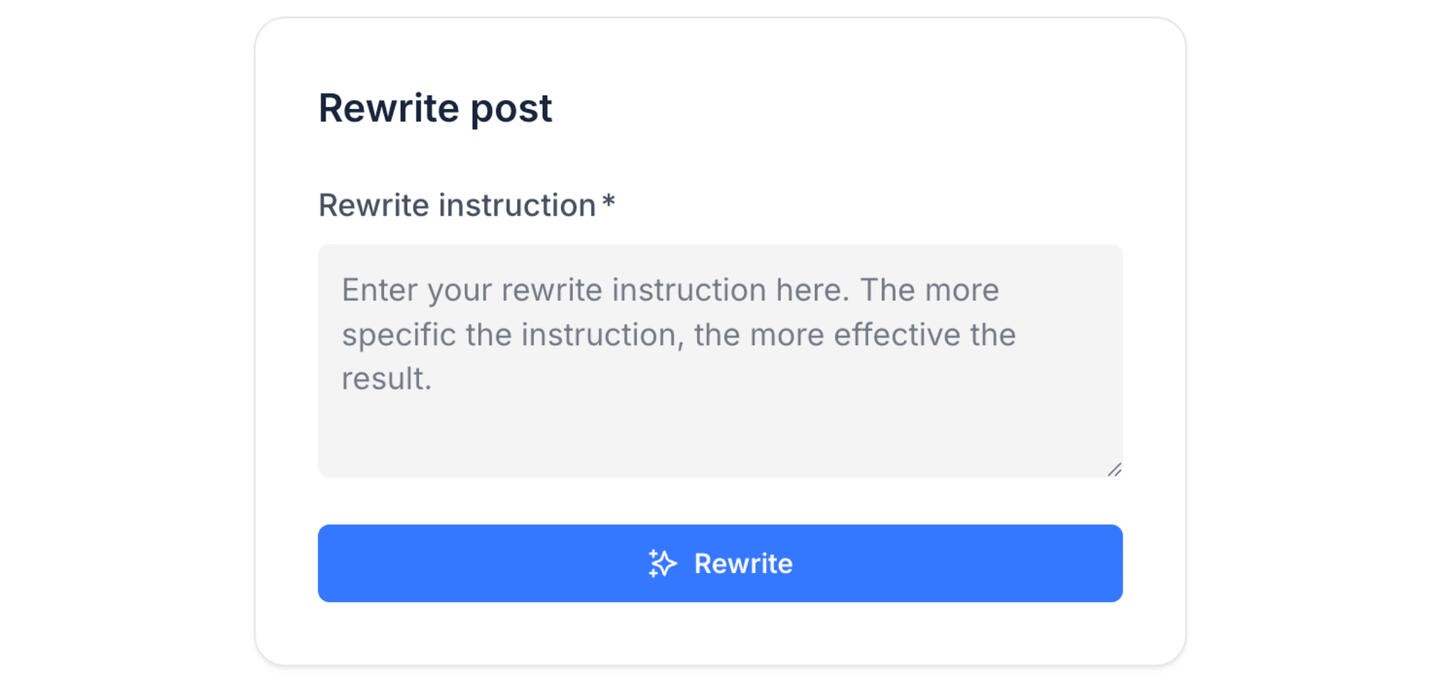Click the textarea resize handle icon

pyautogui.click(x=1114, y=469)
